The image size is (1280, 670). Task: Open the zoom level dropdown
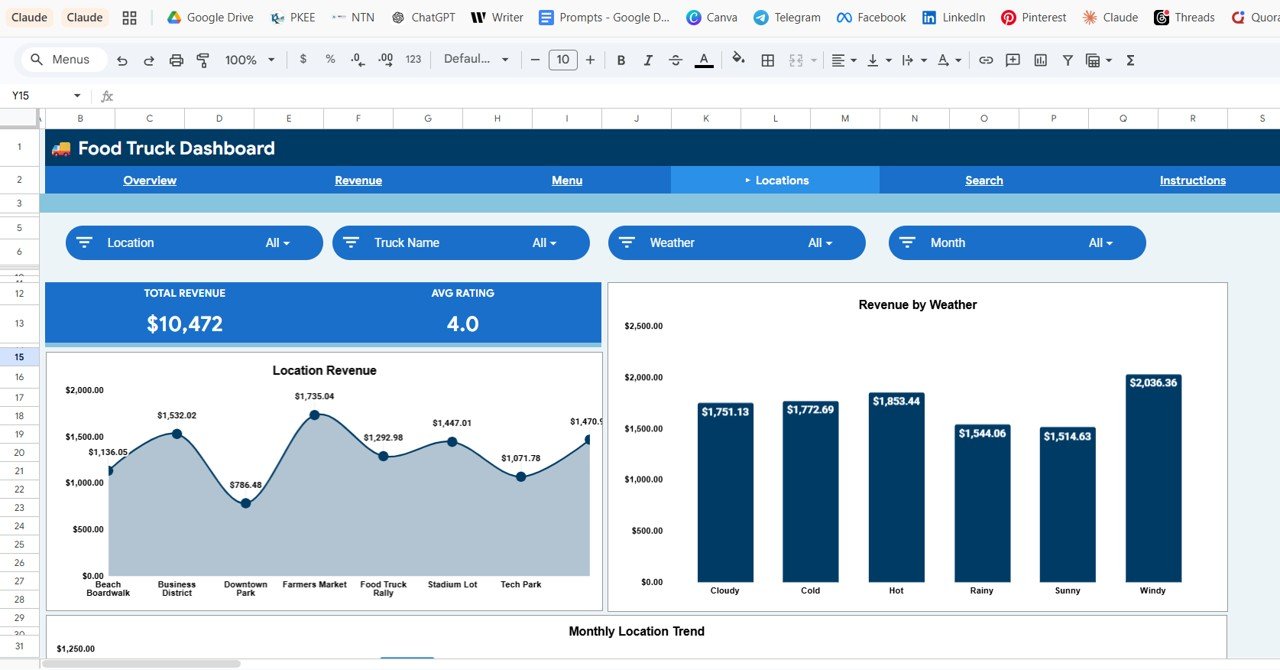click(248, 60)
